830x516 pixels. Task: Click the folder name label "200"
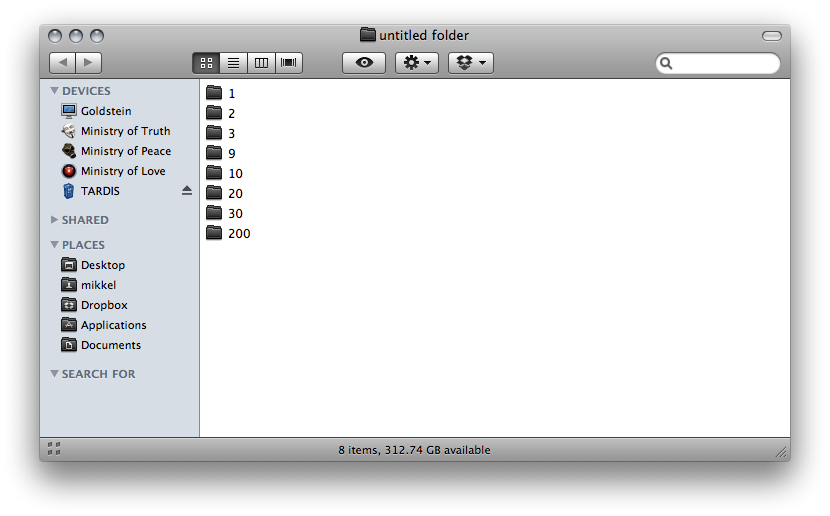[239, 233]
